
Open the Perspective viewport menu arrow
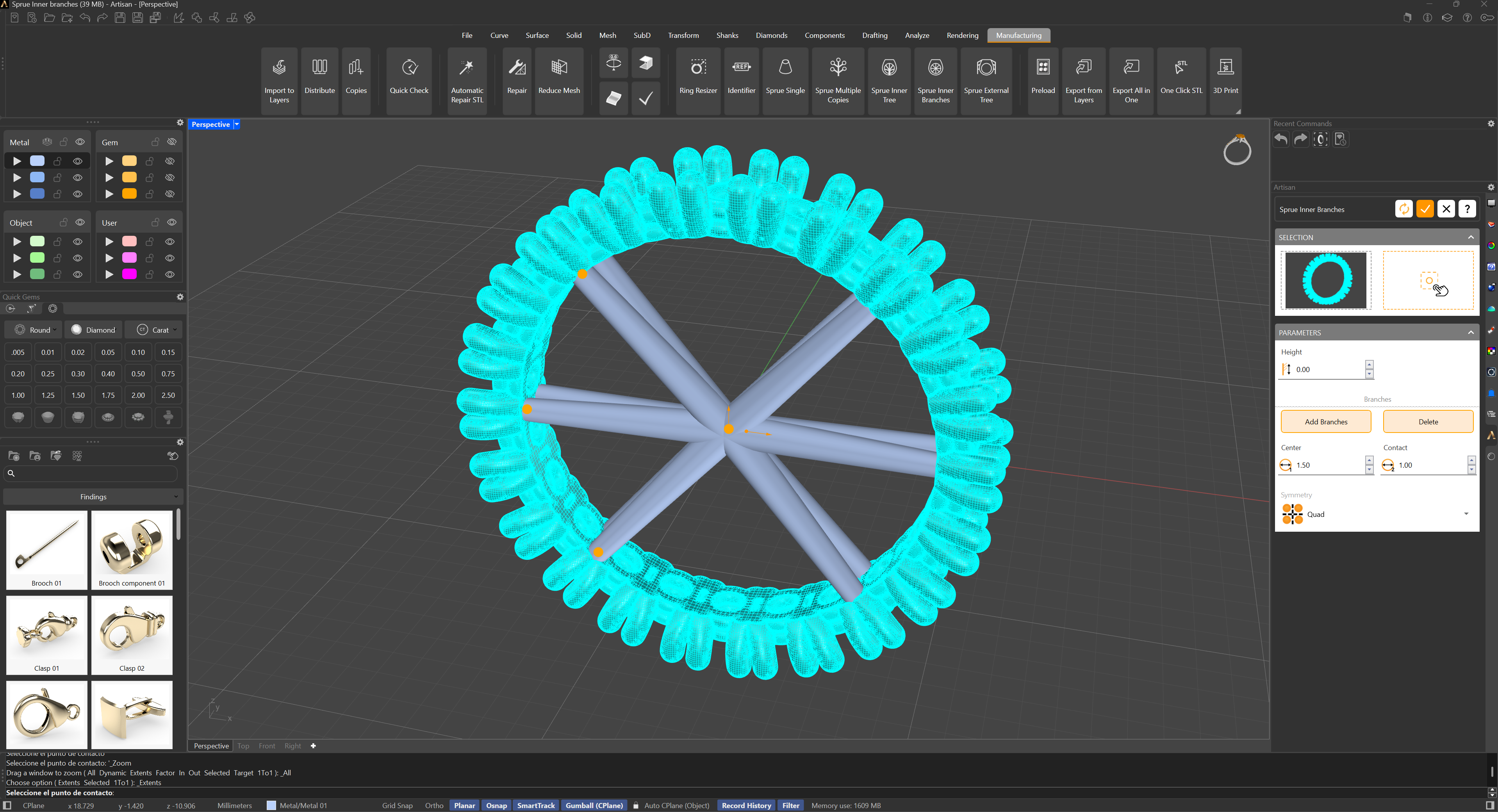[x=237, y=125]
